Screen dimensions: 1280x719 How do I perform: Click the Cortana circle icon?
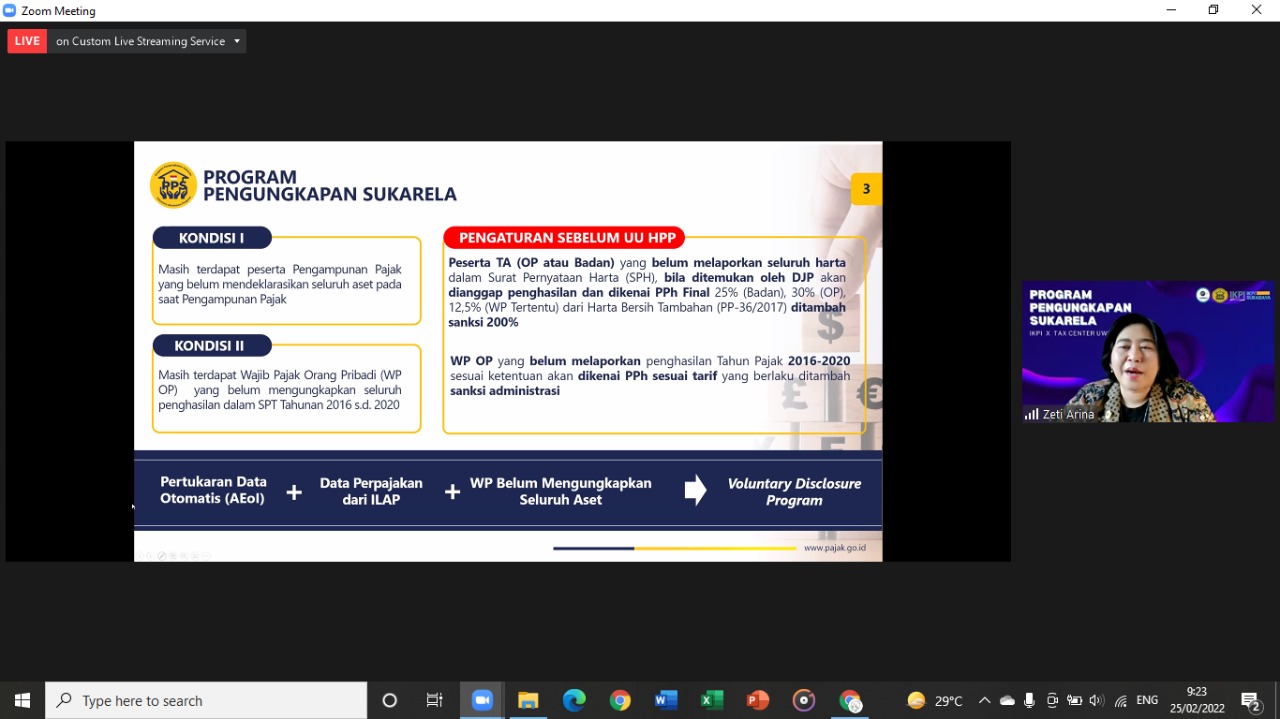pos(390,700)
